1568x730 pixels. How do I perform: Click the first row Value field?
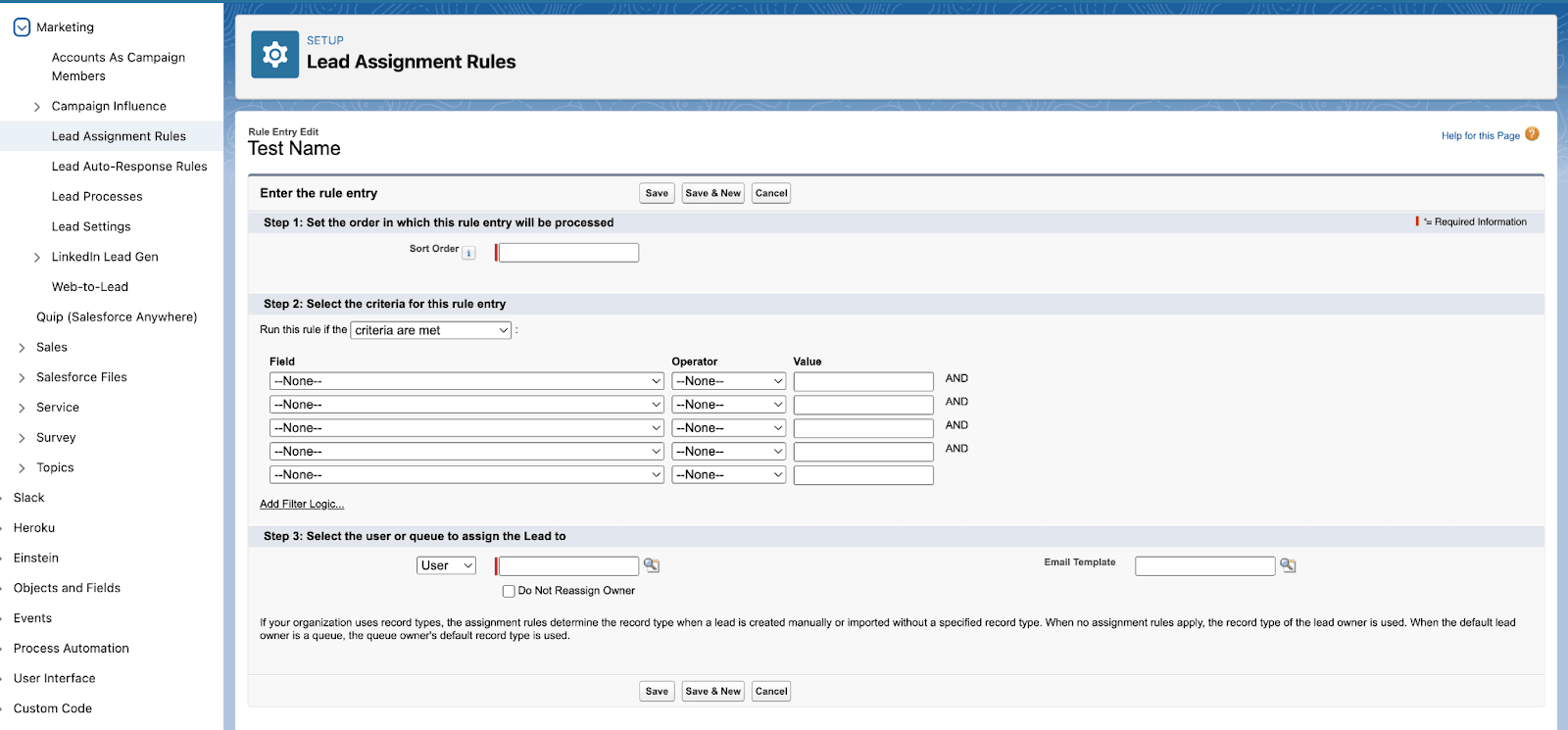tap(863, 381)
